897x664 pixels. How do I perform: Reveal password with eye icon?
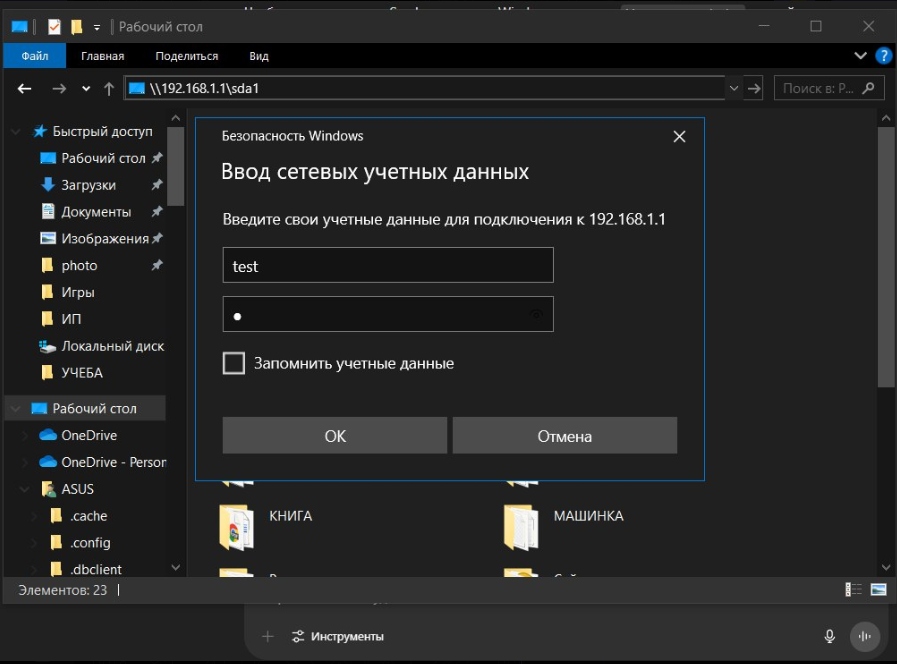coord(536,315)
